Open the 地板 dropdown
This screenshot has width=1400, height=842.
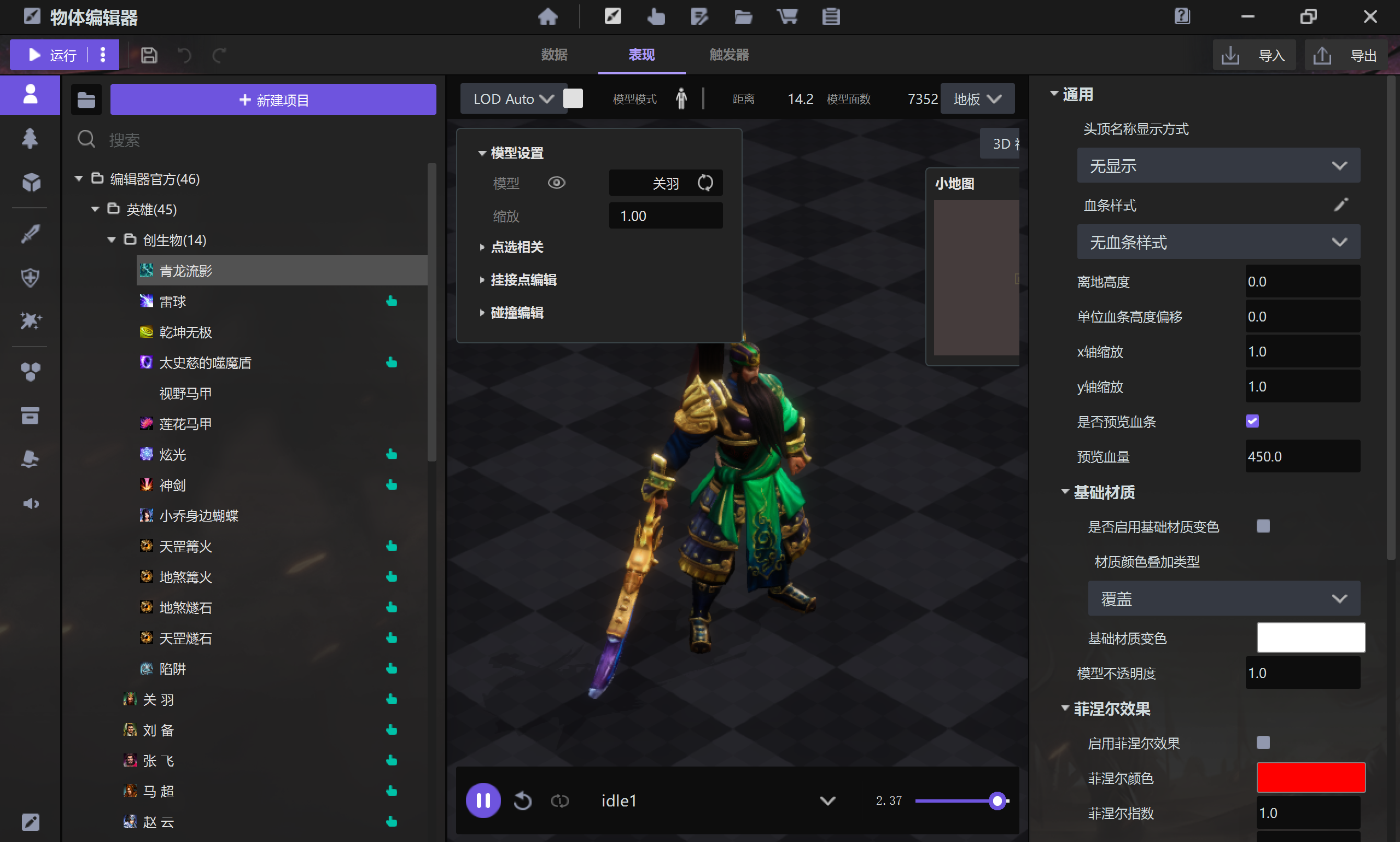[x=977, y=99]
